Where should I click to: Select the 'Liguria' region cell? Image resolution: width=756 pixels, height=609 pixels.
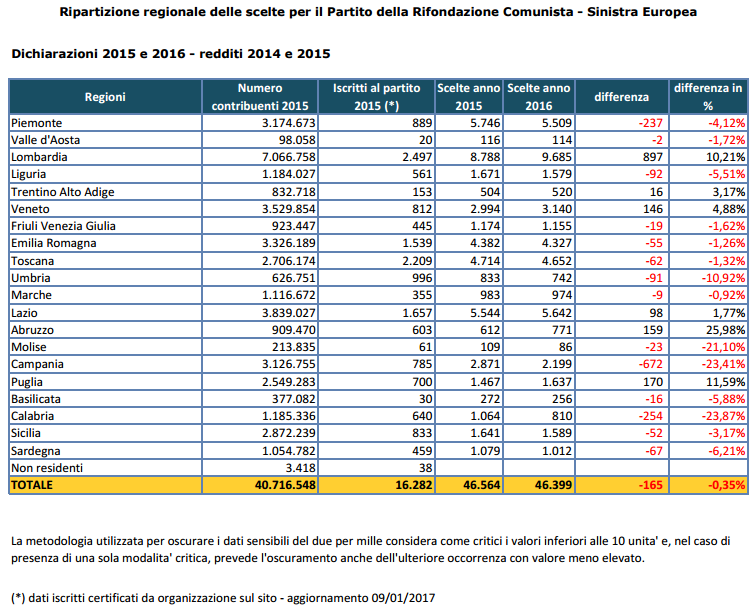click(x=105, y=174)
